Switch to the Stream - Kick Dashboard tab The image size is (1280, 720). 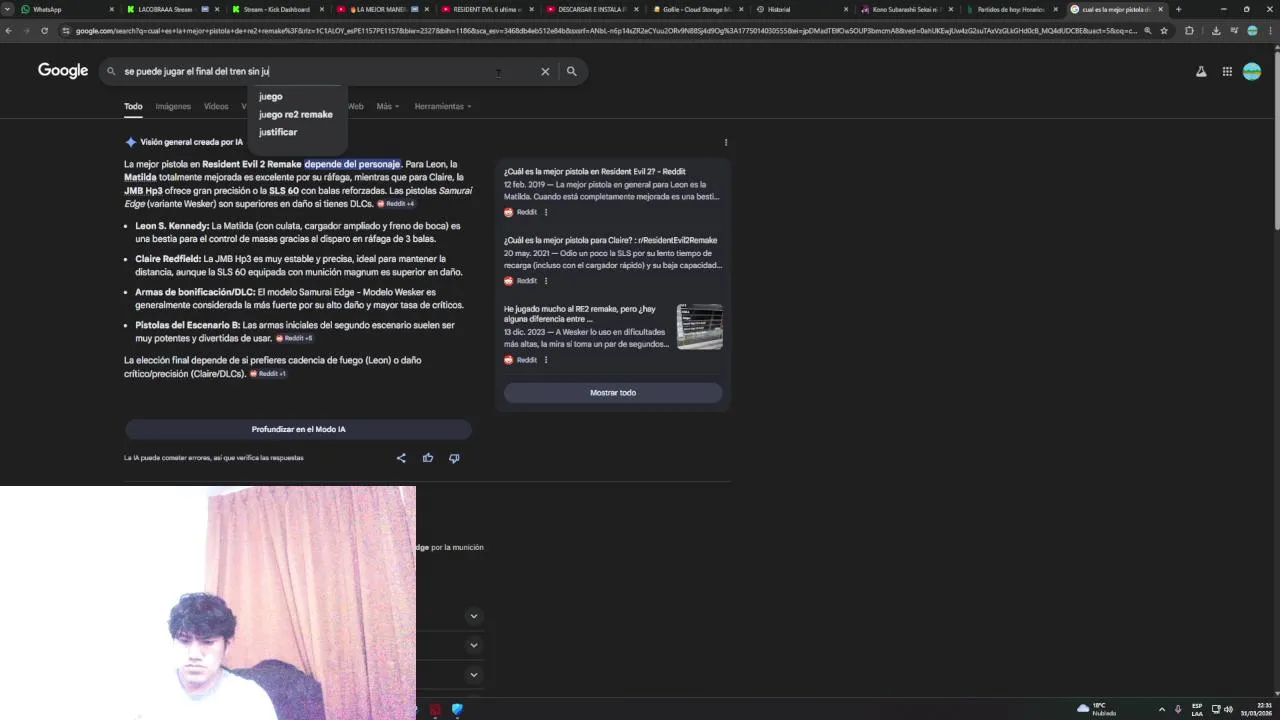point(278,9)
